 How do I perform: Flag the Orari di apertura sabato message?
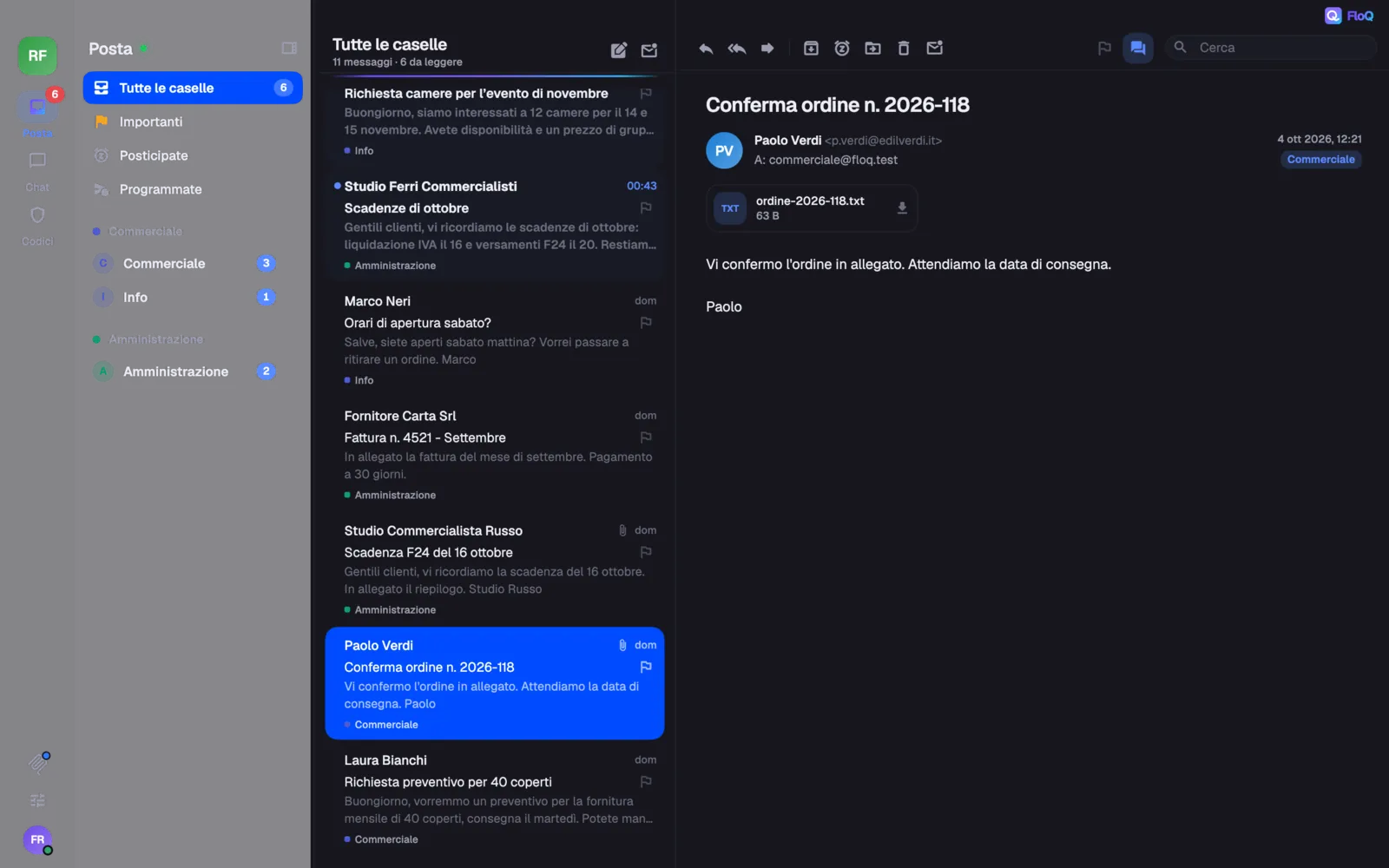pos(646,322)
